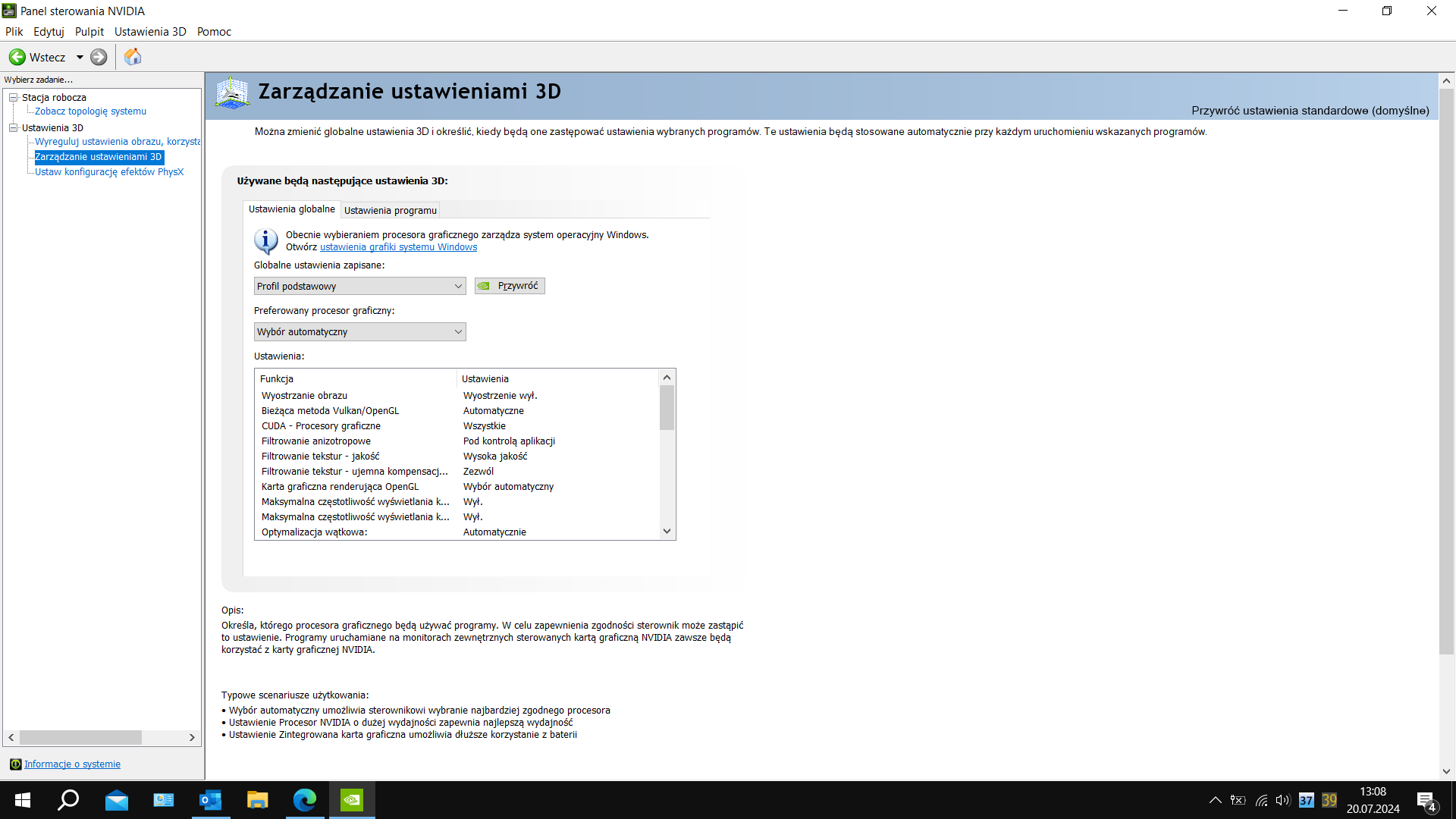Open ustawienia grafiki systemu Windows link
Viewport: 1456px width, 819px height.
point(398,247)
